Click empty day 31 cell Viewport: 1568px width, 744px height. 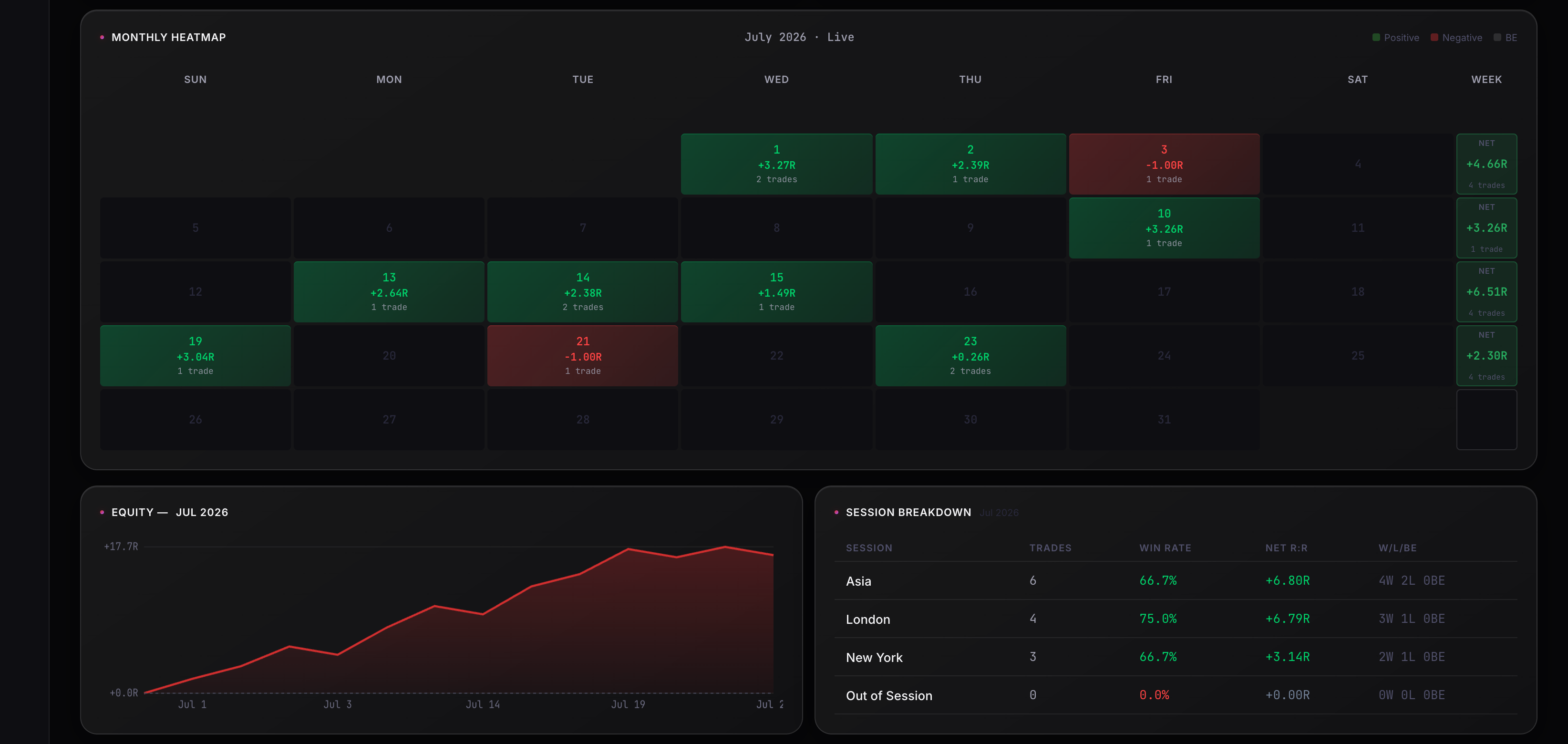(x=1164, y=420)
